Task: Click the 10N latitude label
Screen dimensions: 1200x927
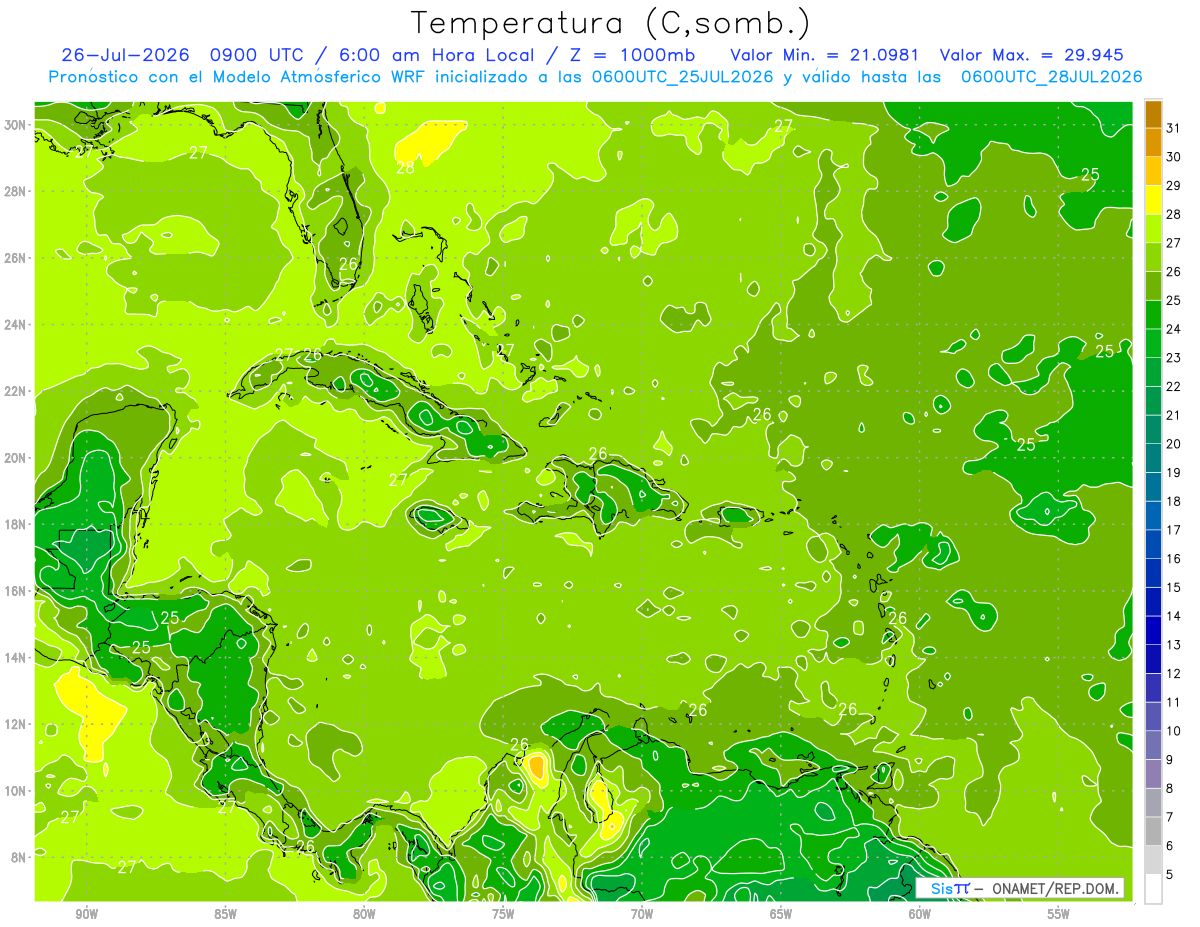Action: (x=16, y=791)
